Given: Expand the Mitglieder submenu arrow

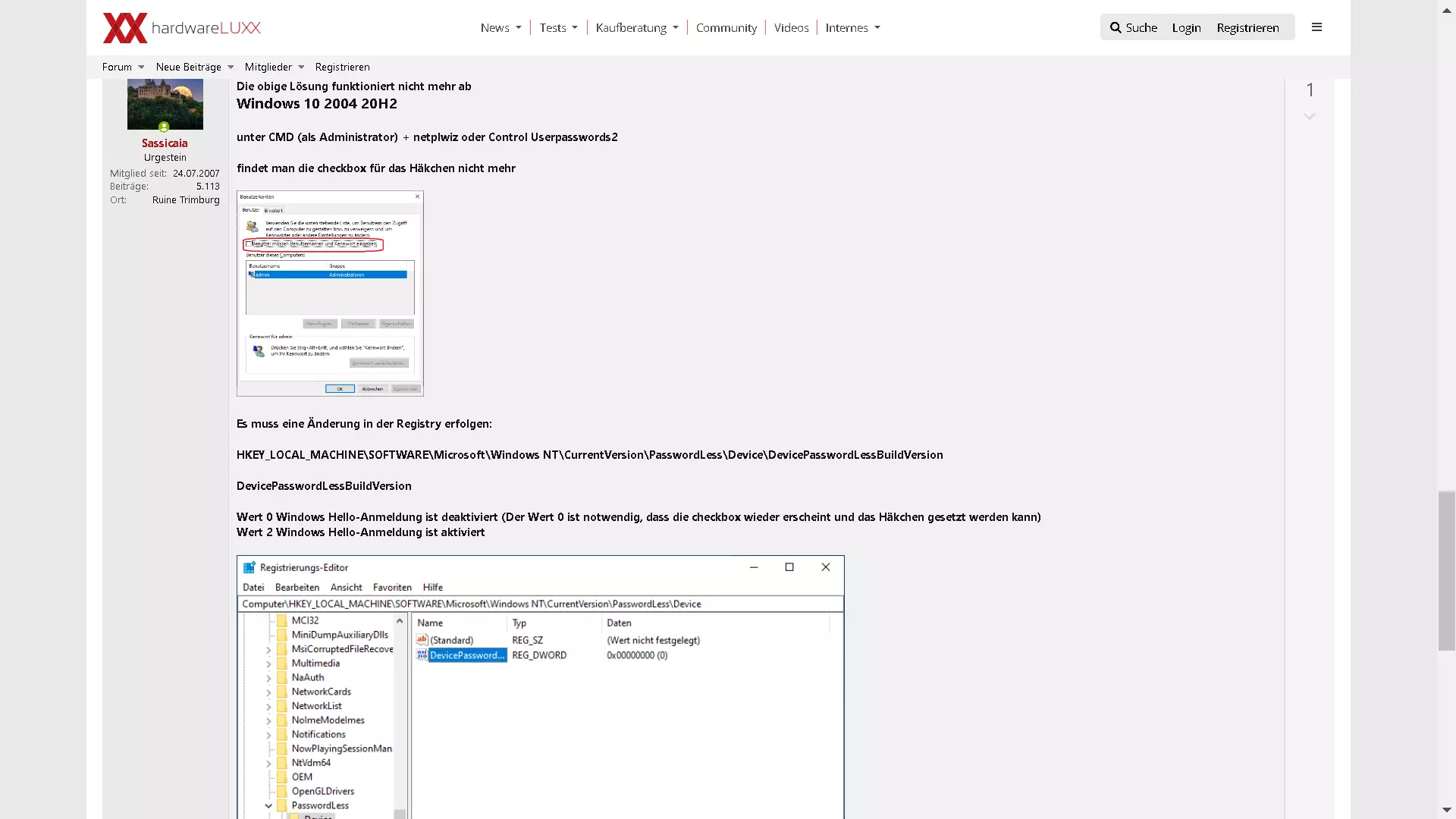Looking at the screenshot, I should click(x=301, y=67).
